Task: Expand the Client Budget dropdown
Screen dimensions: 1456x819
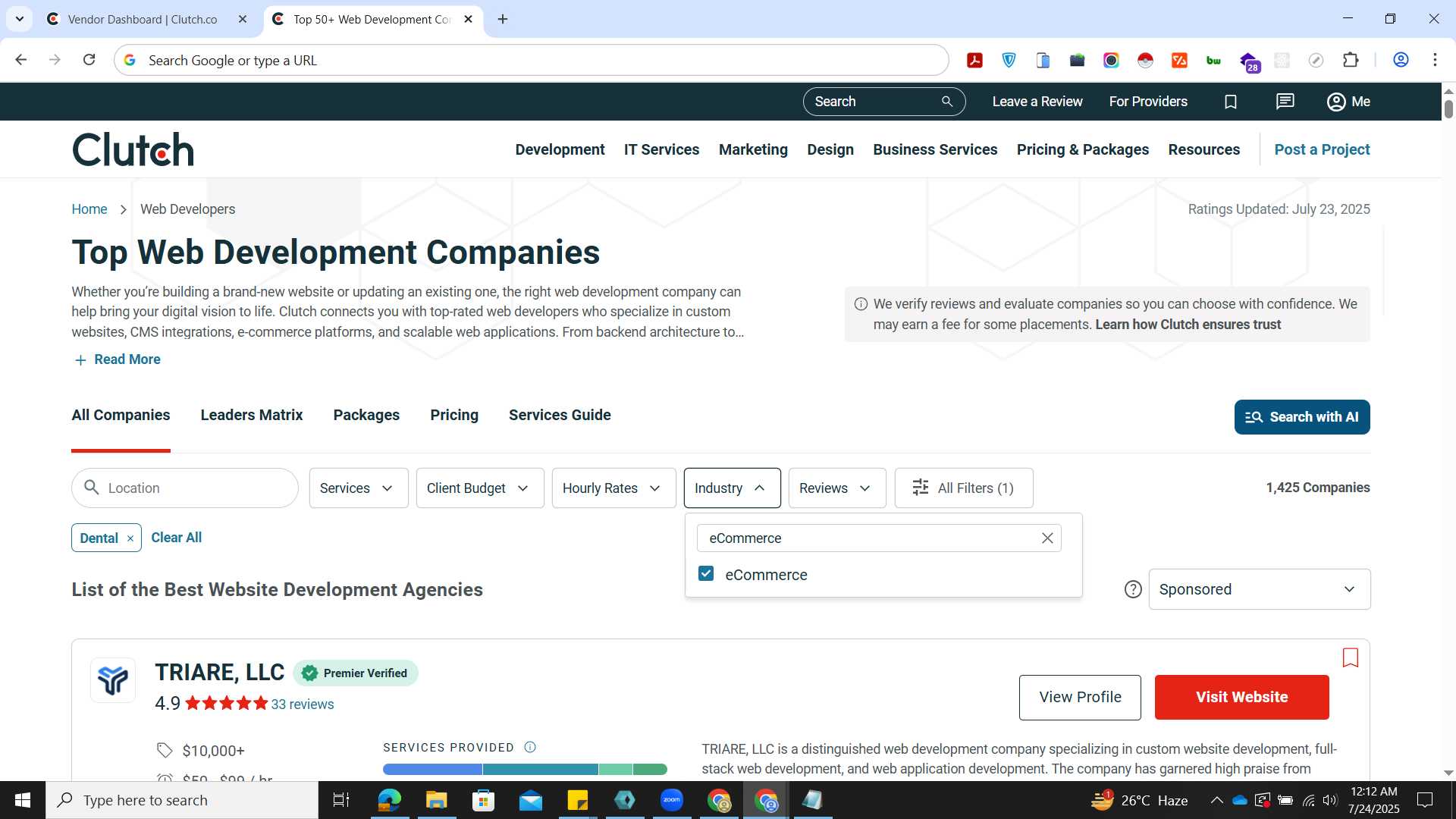Action: click(480, 488)
